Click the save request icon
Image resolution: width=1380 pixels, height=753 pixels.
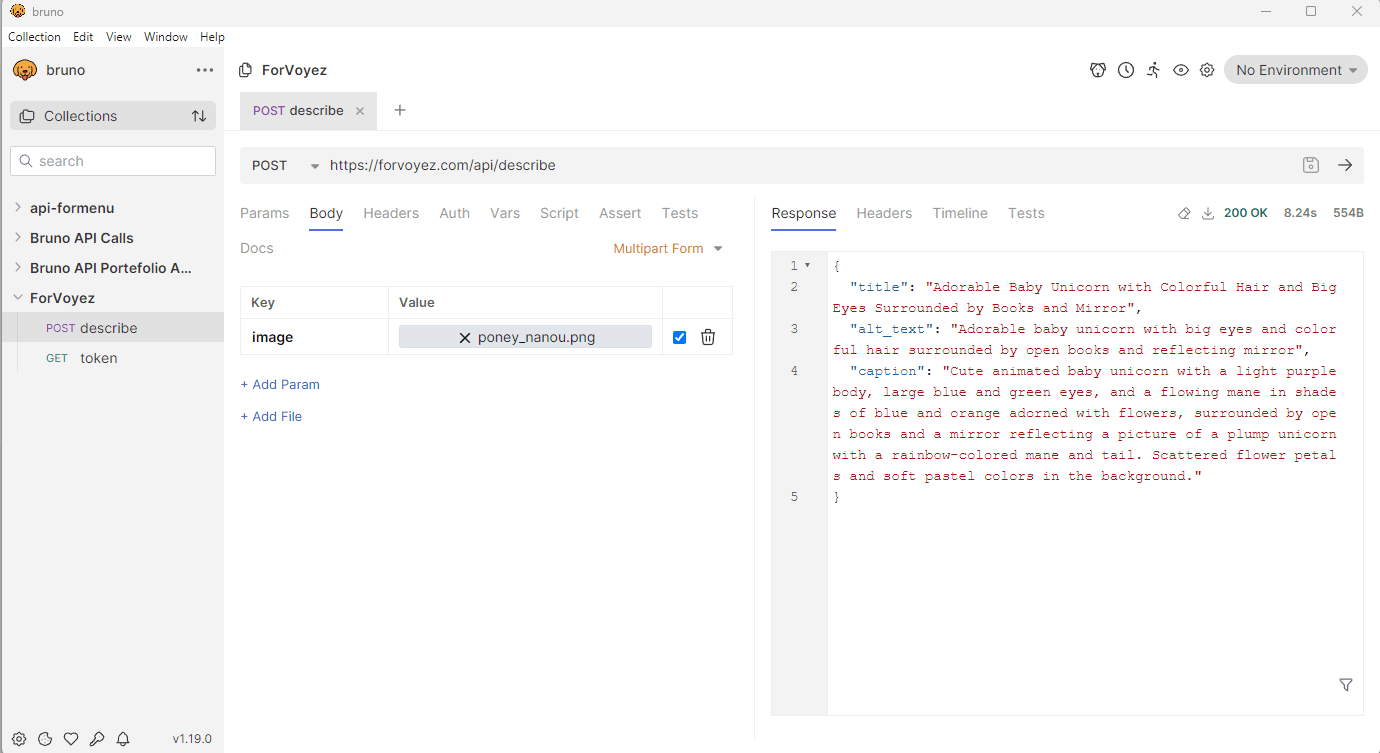click(1311, 166)
